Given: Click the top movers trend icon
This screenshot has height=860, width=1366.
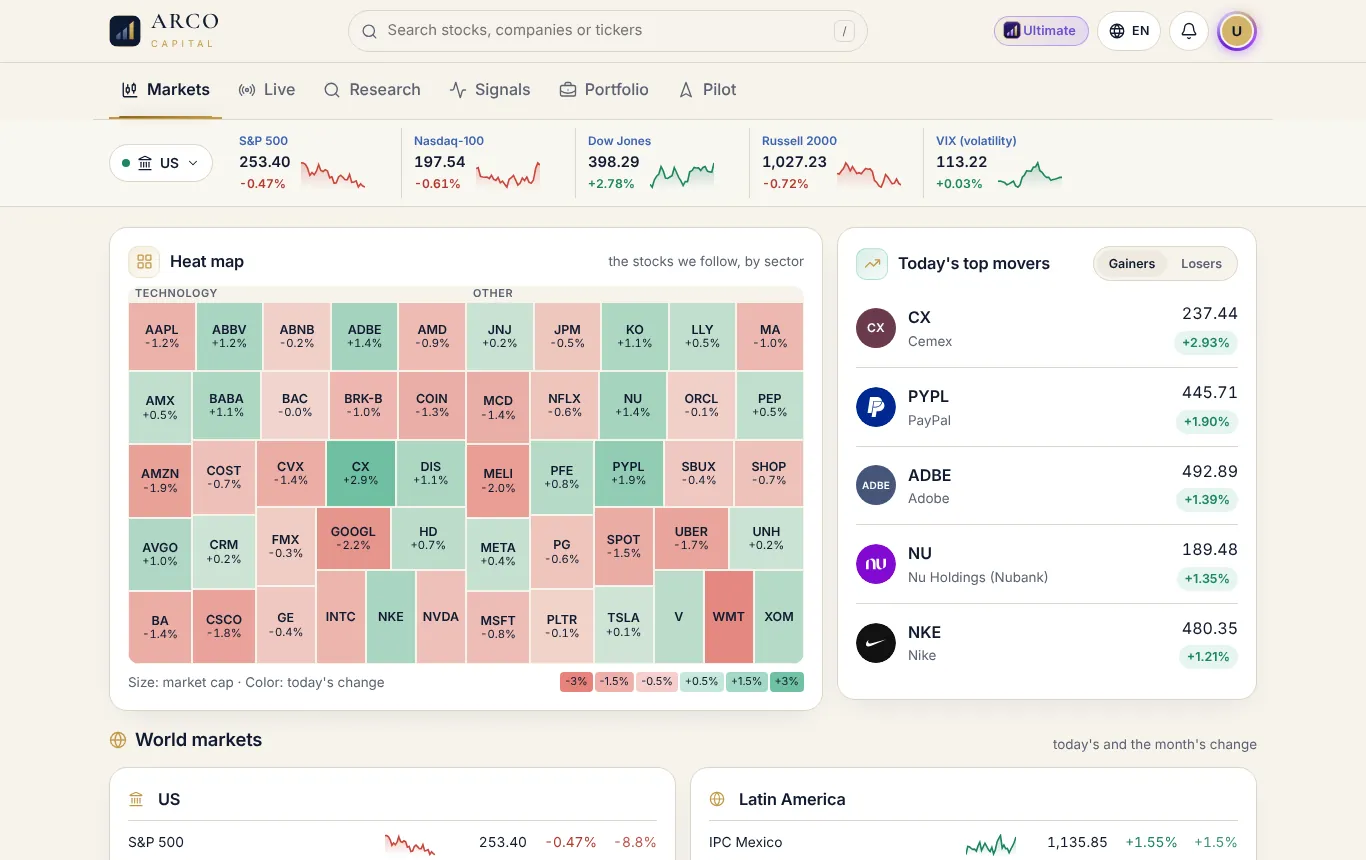Looking at the screenshot, I should pyautogui.click(x=872, y=264).
